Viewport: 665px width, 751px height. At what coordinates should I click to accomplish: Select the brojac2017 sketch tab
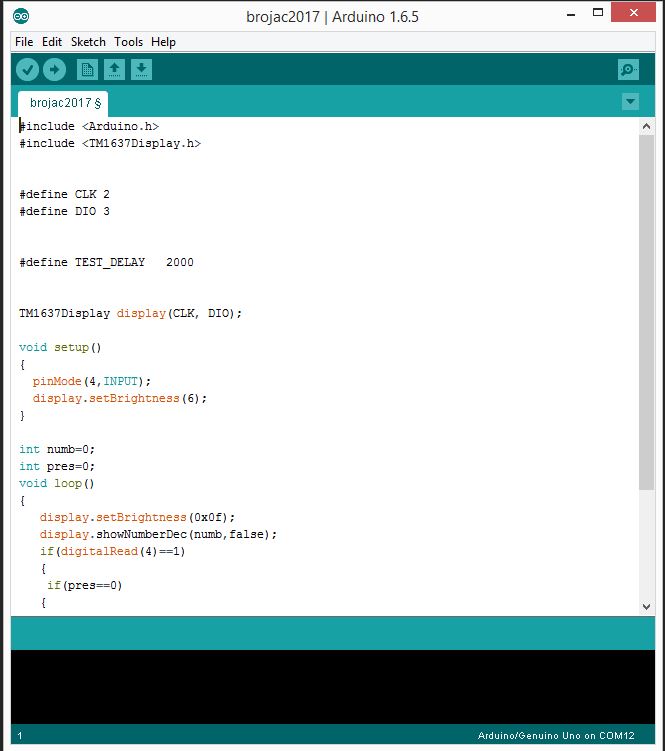[x=63, y=103]
